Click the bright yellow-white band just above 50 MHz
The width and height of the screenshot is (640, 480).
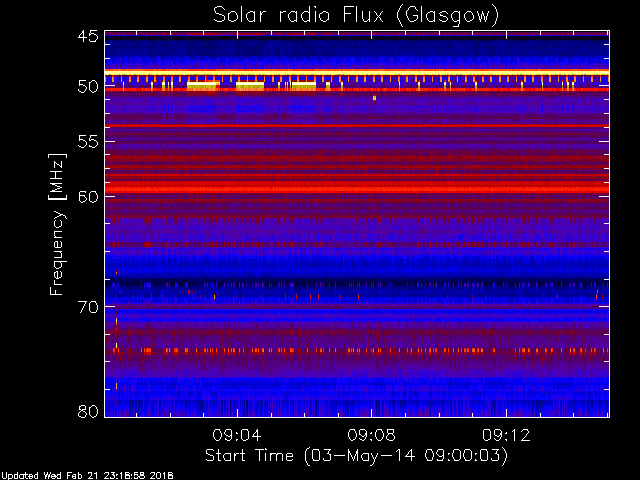pos(357,73)
